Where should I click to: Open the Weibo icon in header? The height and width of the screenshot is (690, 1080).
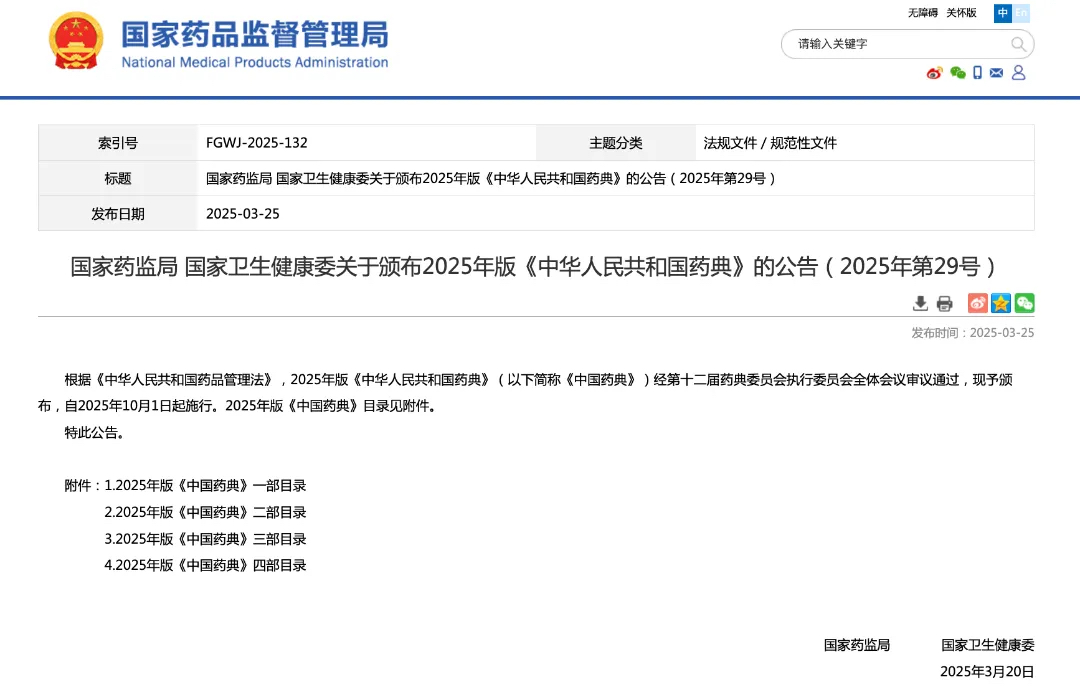point(934,73)
